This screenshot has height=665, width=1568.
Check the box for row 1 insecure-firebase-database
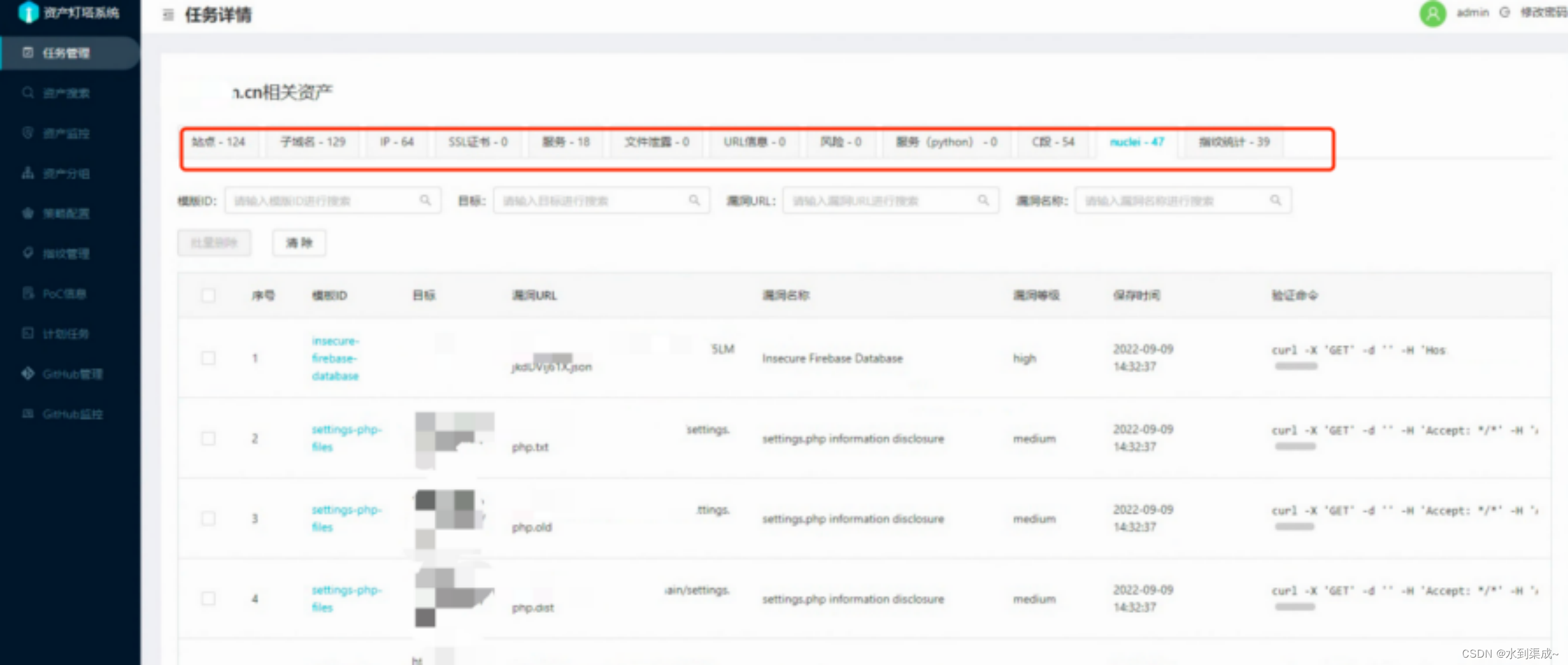tap(208, 358)
